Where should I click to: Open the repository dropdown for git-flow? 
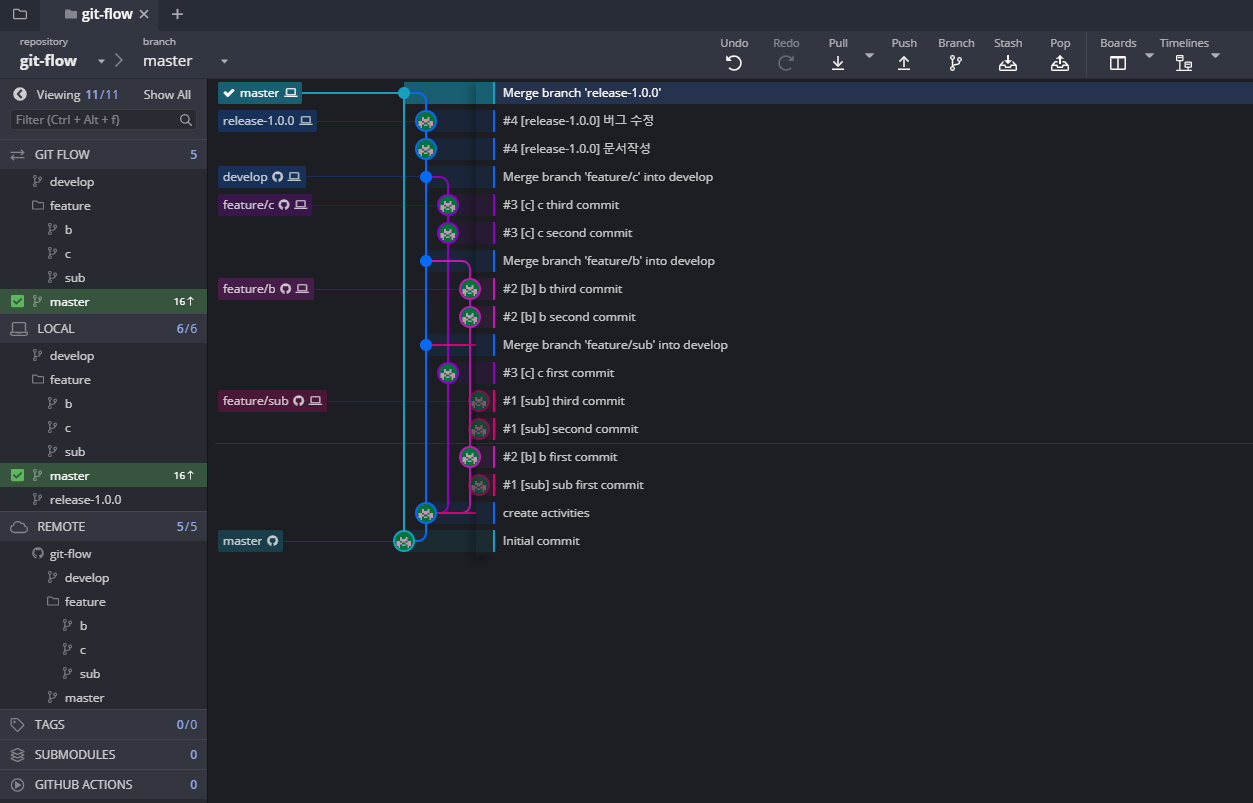pos(100,60)
